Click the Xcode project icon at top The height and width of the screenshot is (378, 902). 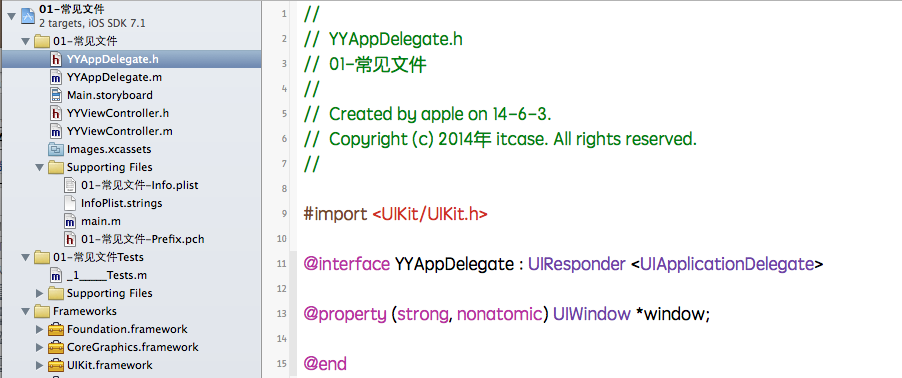click(x=28, y=16)
